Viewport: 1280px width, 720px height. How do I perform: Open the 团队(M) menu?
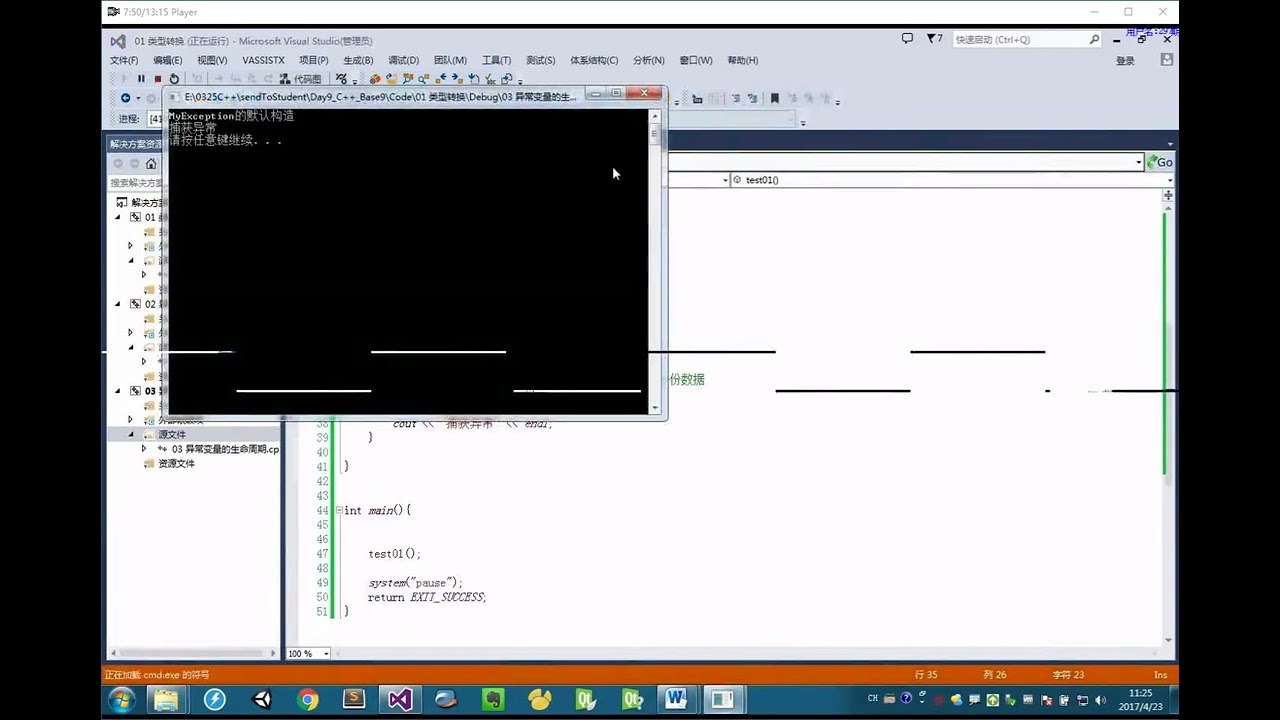coord(450,61)
